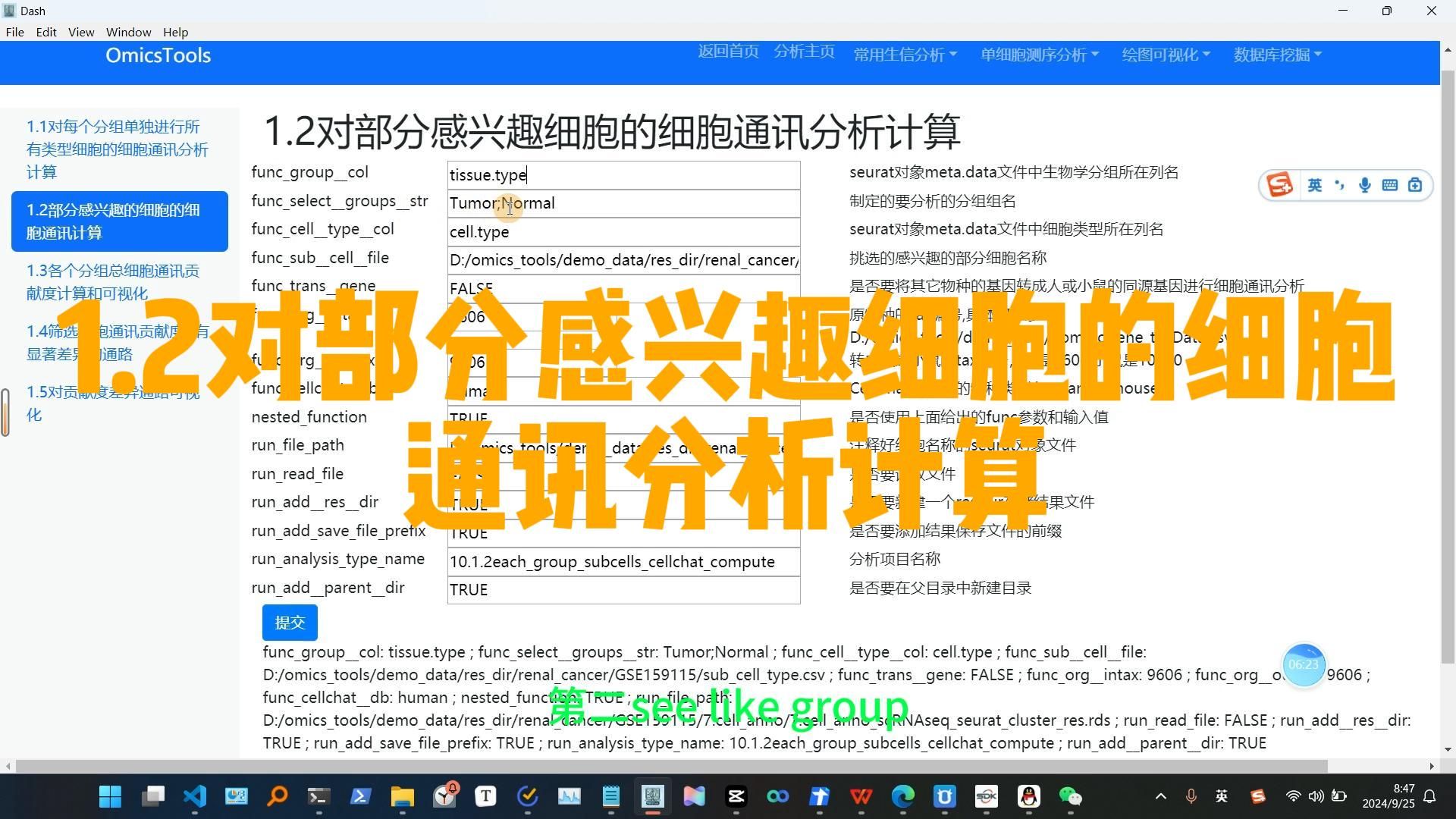Expand the 单细胞测序分析 dropdown menu
This screenshot has height=819, width=1456.
pos(1038,54)
